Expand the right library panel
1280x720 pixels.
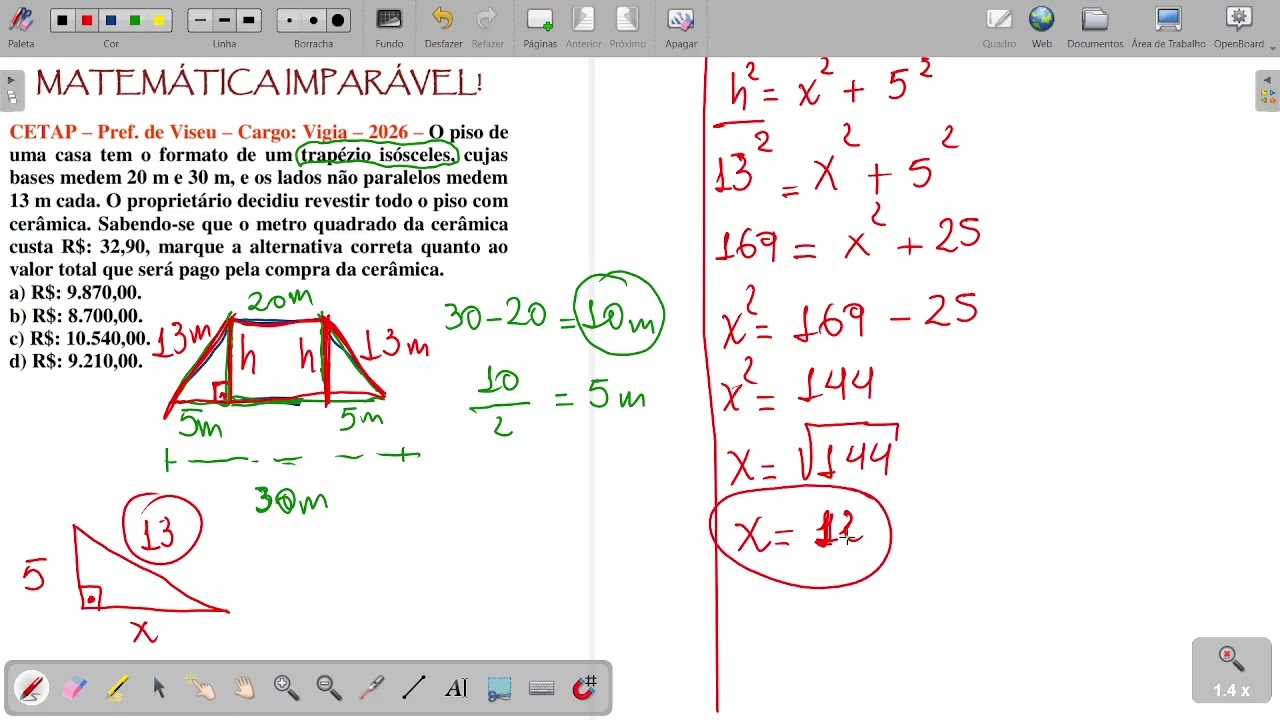click(1268, 91)
